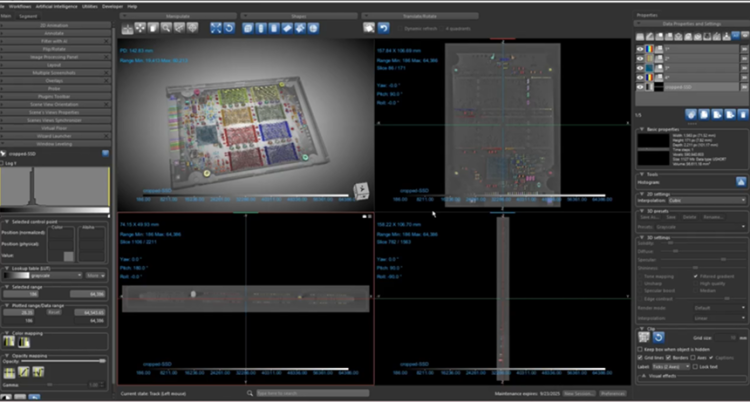Viewport: 750px width, 402px height.
Task: Click the first color mapping icon
Action: point(9,342)
